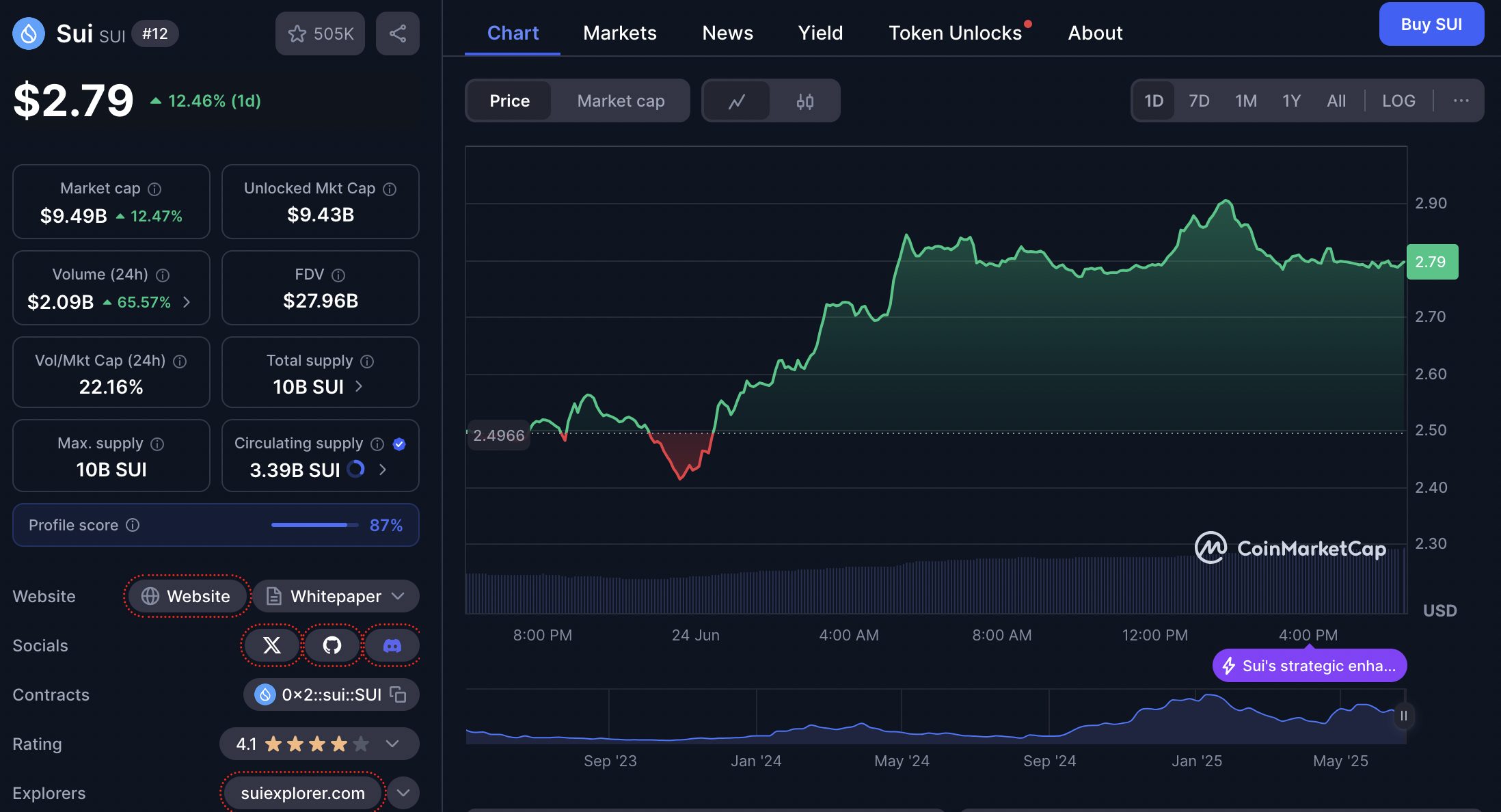This screenshot has height=812, width=1501.
Task: Add Sui to watchlist via star button
Action: point(320,33)
